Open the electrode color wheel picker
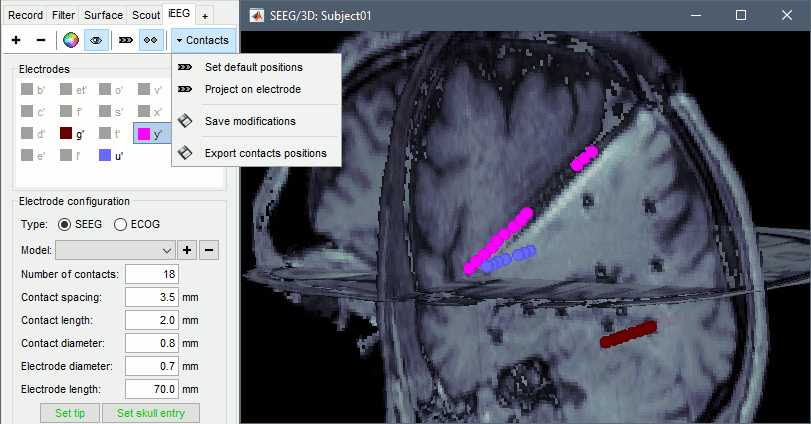 point(70,40)
